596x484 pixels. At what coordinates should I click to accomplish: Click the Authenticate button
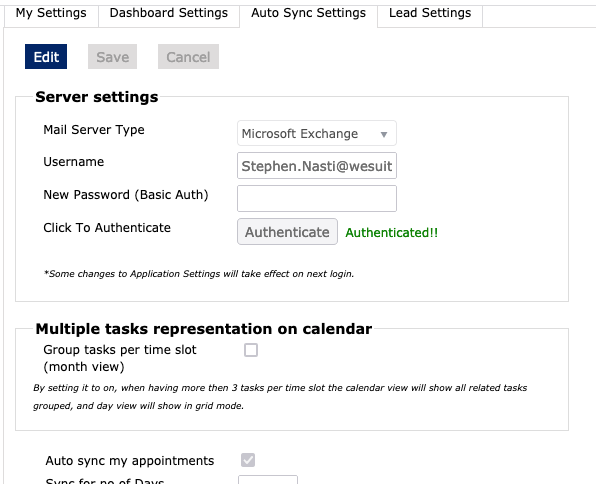(287, 232)
